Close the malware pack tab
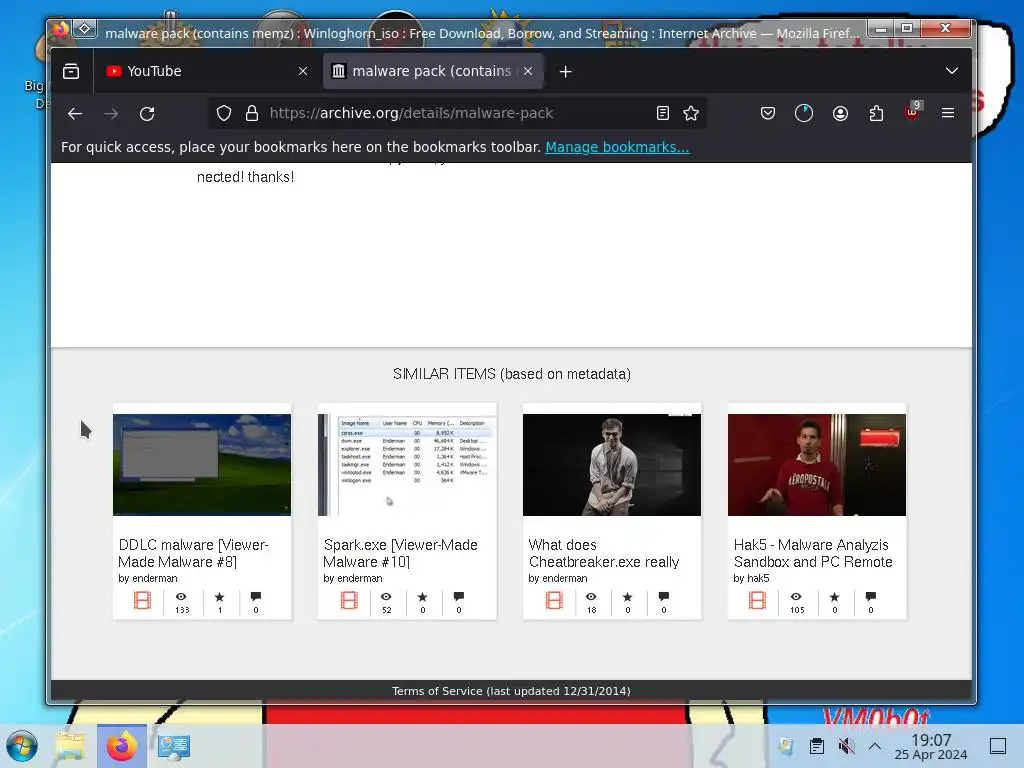The height and width of the screenshot is (768, 1024). [528, 71]
